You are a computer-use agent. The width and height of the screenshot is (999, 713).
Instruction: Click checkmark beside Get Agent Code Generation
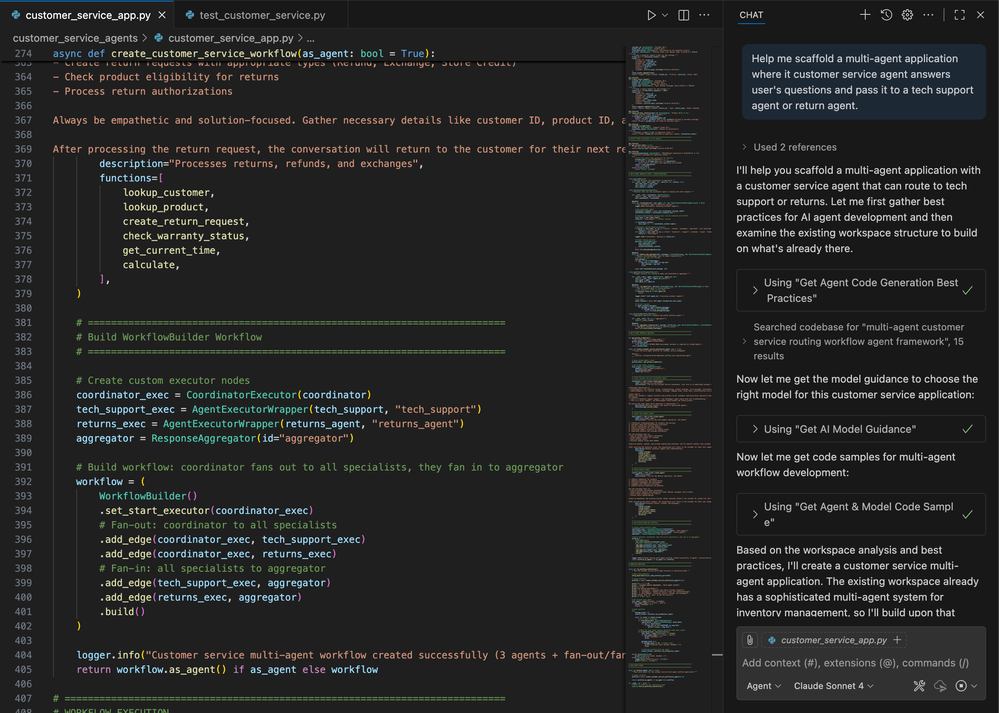pyautogui.click(x=968, y=291)
